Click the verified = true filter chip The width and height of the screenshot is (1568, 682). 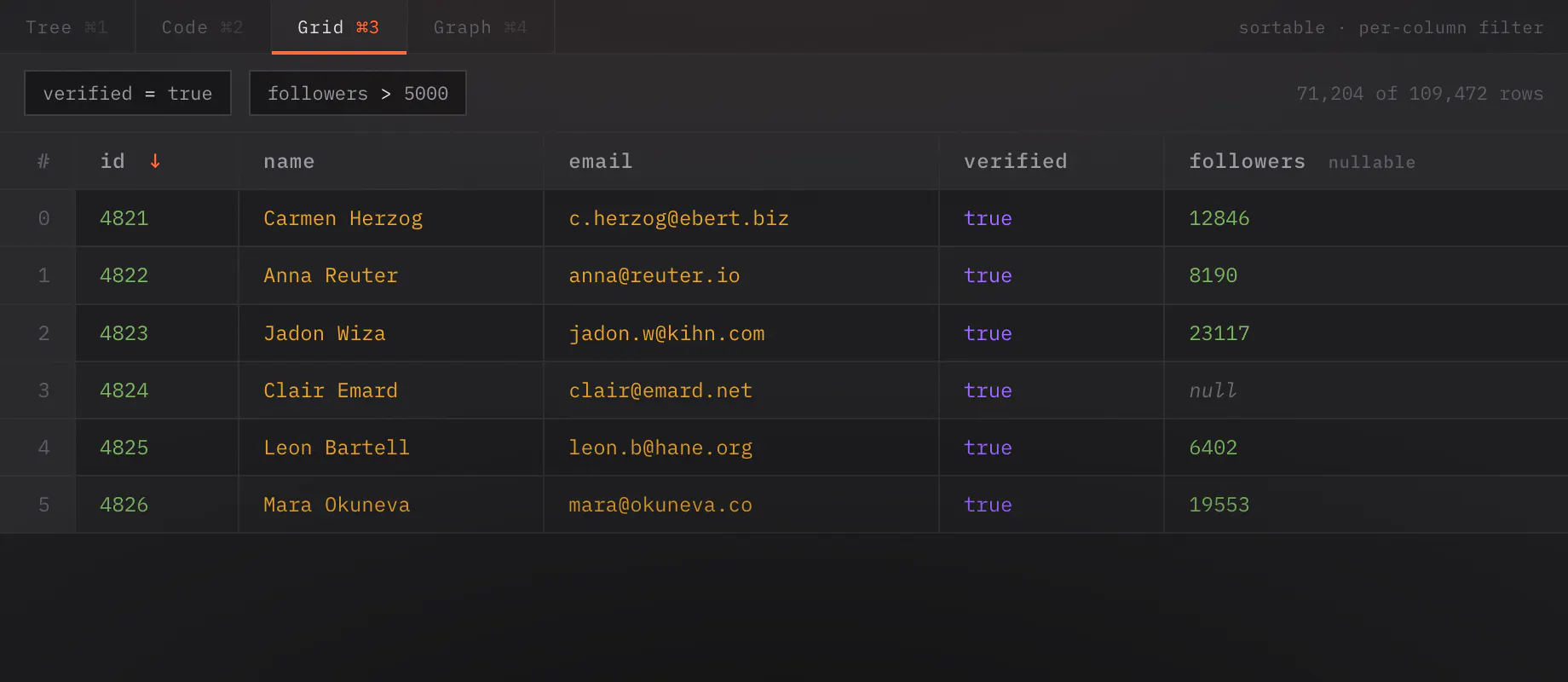click(128, 93)
